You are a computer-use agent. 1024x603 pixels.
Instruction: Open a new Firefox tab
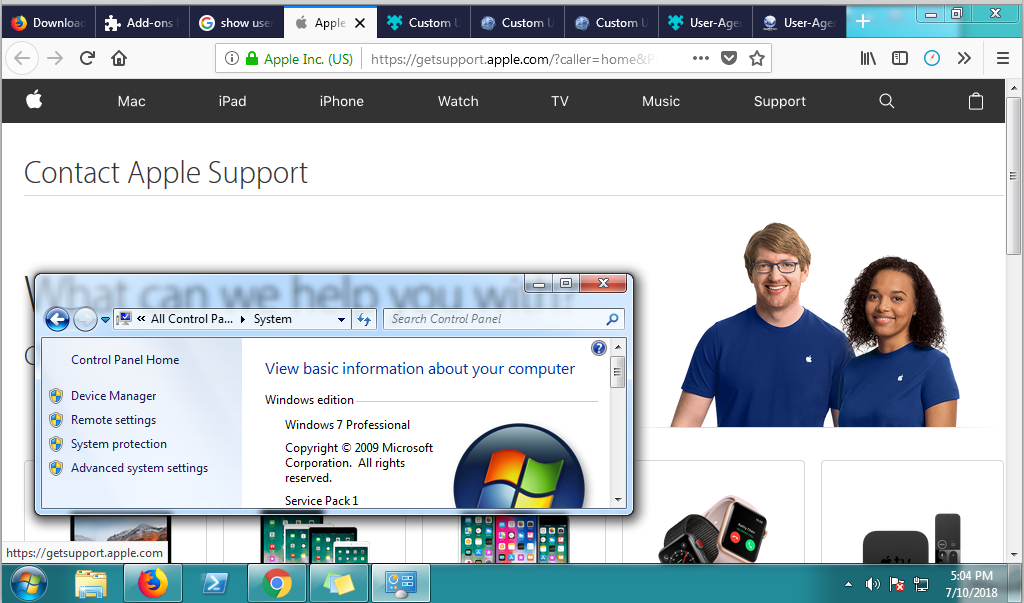(x=863, y=22)
